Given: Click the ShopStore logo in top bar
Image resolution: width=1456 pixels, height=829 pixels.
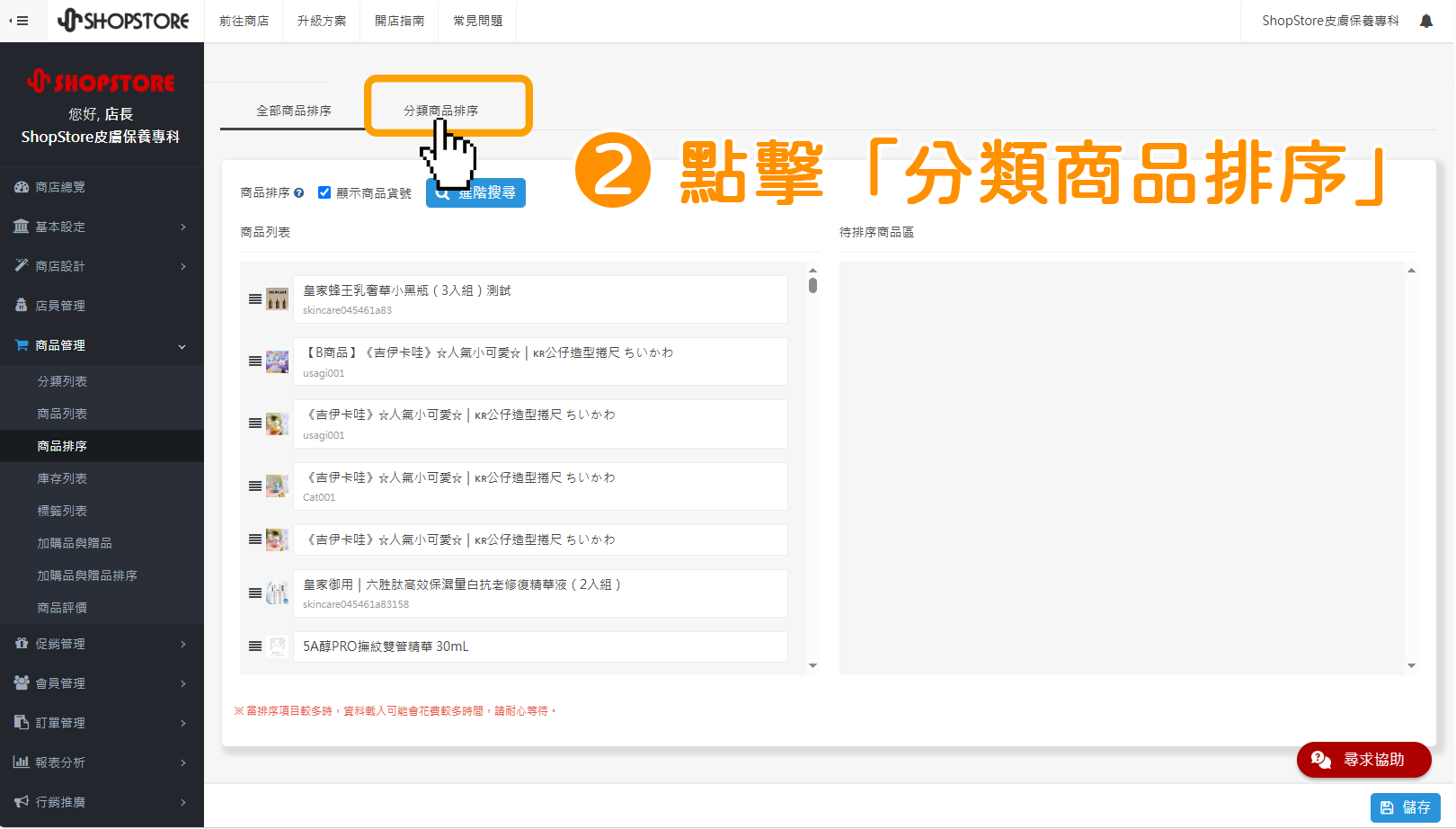Looking at the screenshot, I should (123, 20).
